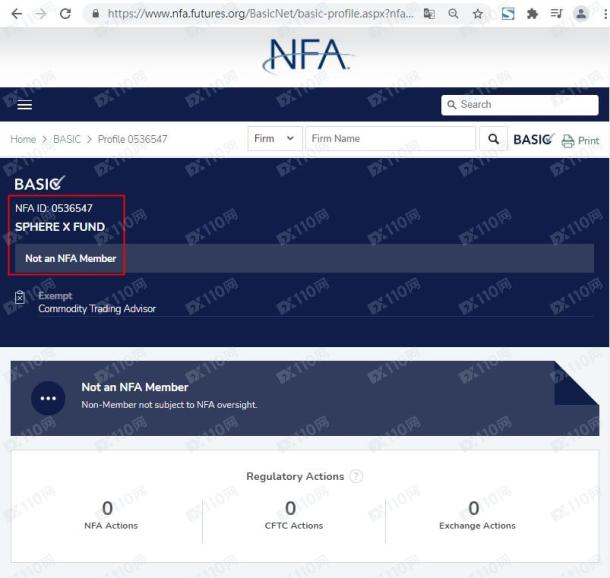Click the Not an NFA Member status bar
610x578 pixels.
tap(304, 258)
